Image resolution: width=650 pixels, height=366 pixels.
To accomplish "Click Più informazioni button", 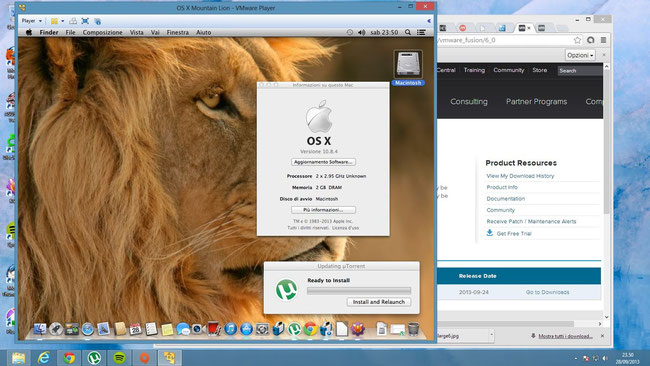I will click(323, 210).
